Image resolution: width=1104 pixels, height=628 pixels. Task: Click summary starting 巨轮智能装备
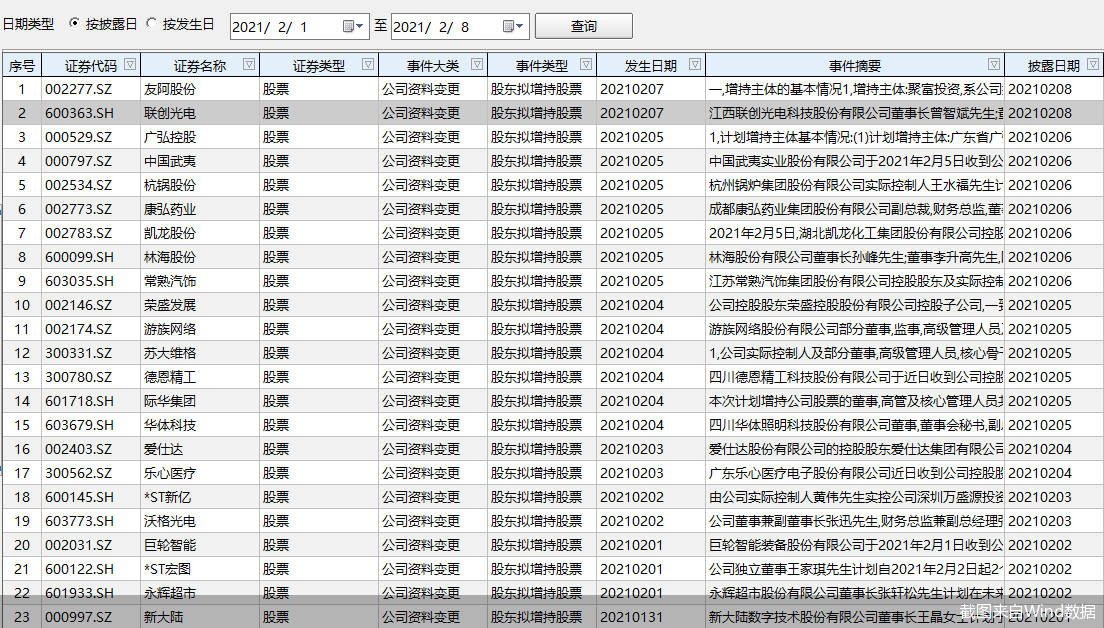[x=855, y=545]
